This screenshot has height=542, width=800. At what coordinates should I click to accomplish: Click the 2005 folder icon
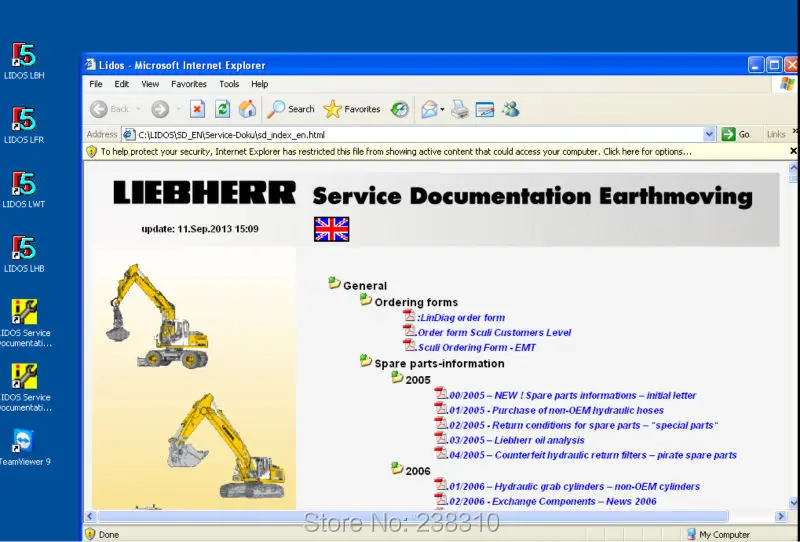point(397,377)
